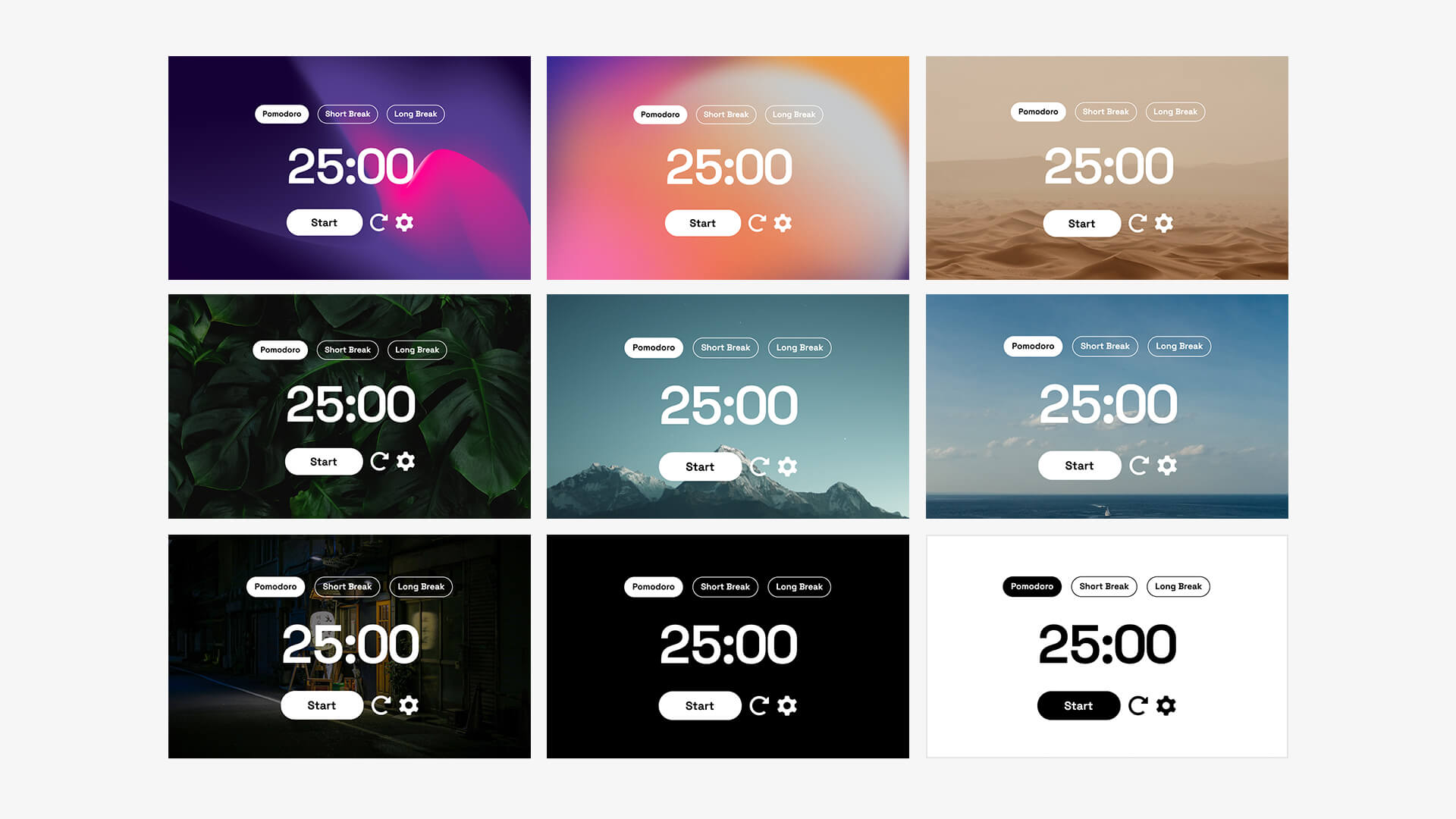Click the settings gear icon (top-left panel)
Screen dimensions: 1456x819
pos(405,222)
